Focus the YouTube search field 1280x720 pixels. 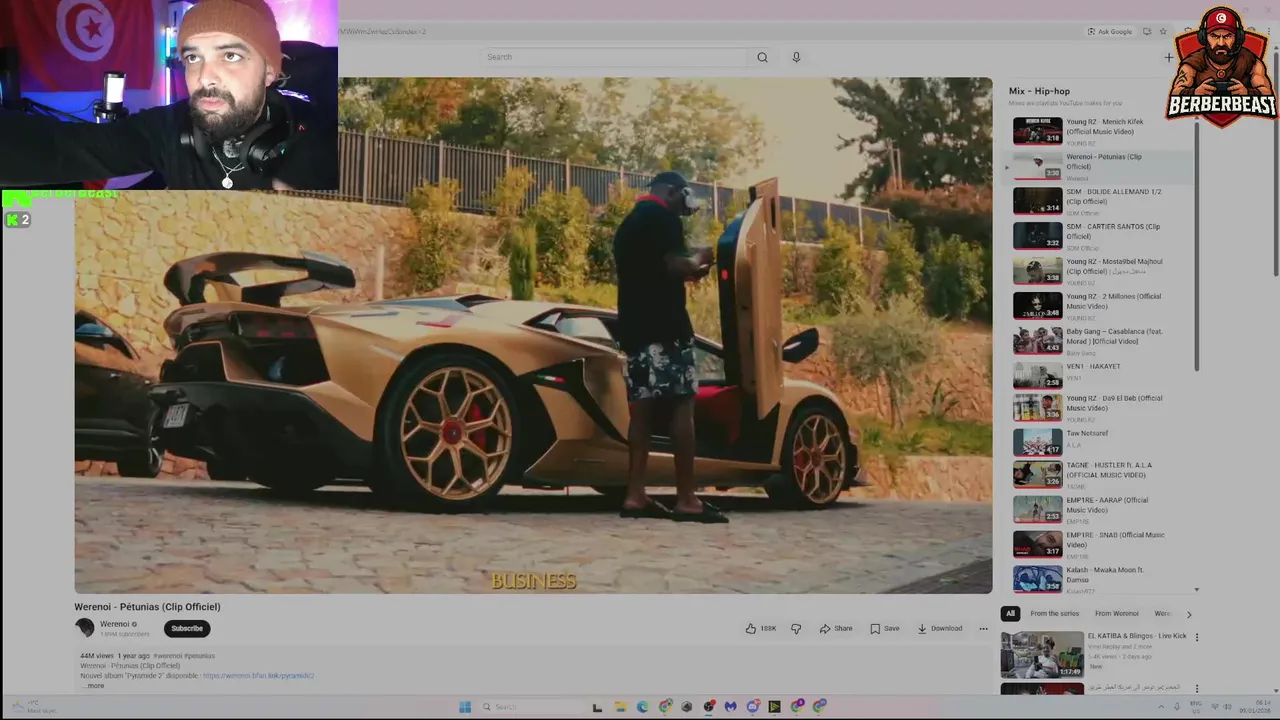pos(615,57)
